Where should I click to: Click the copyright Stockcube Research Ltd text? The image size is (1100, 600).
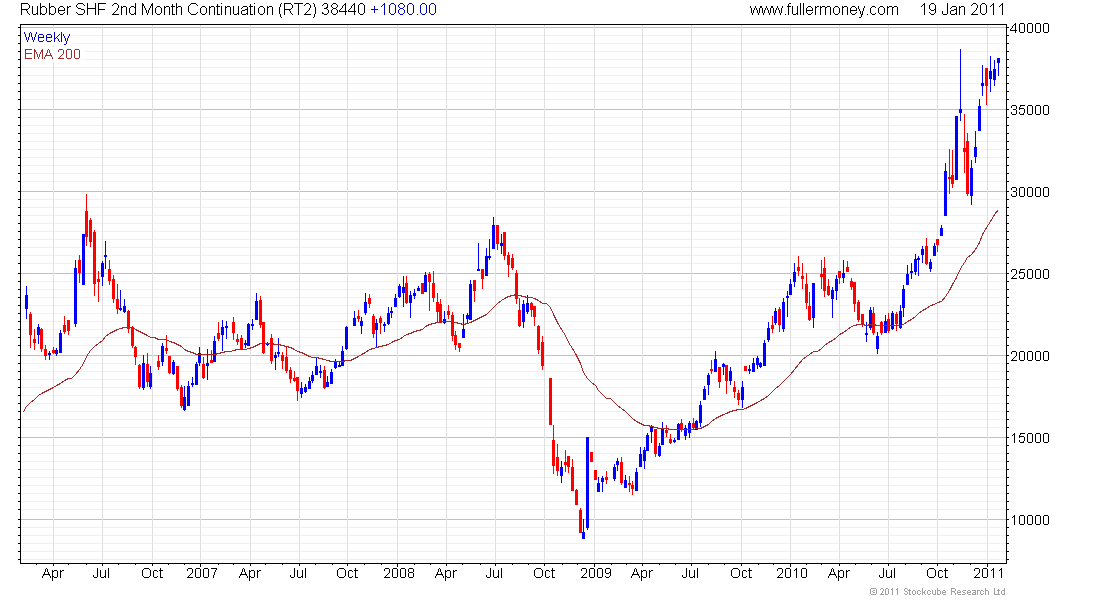937,592
